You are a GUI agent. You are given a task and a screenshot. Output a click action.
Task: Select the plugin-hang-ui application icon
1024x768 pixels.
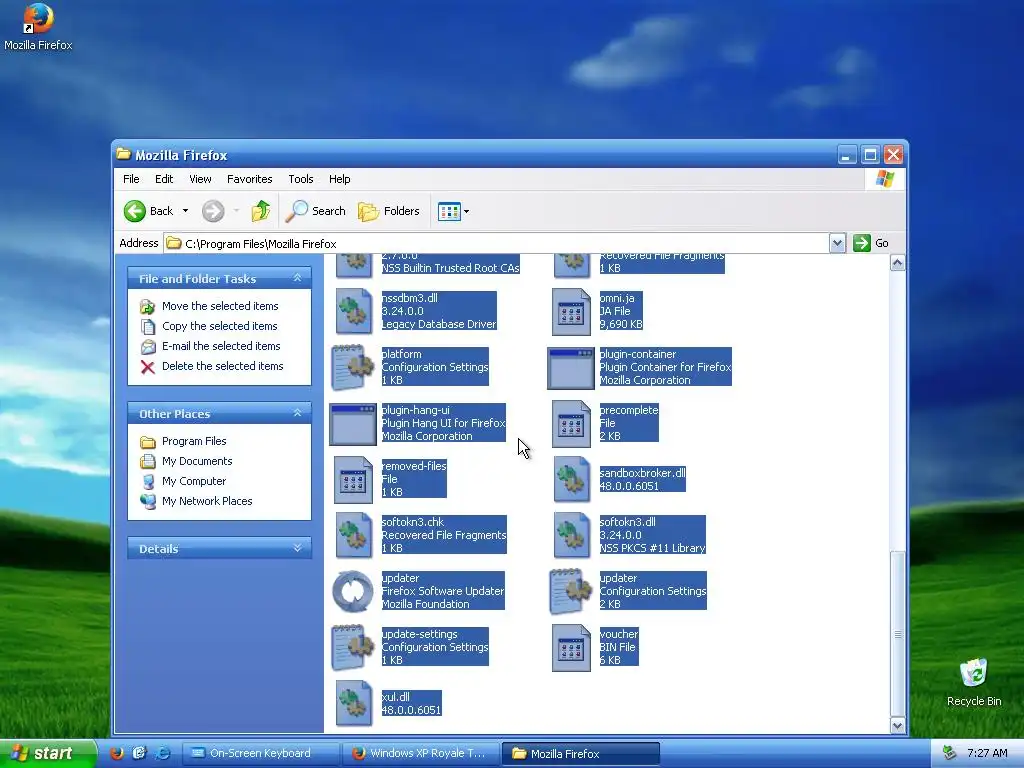pos(353,424)
